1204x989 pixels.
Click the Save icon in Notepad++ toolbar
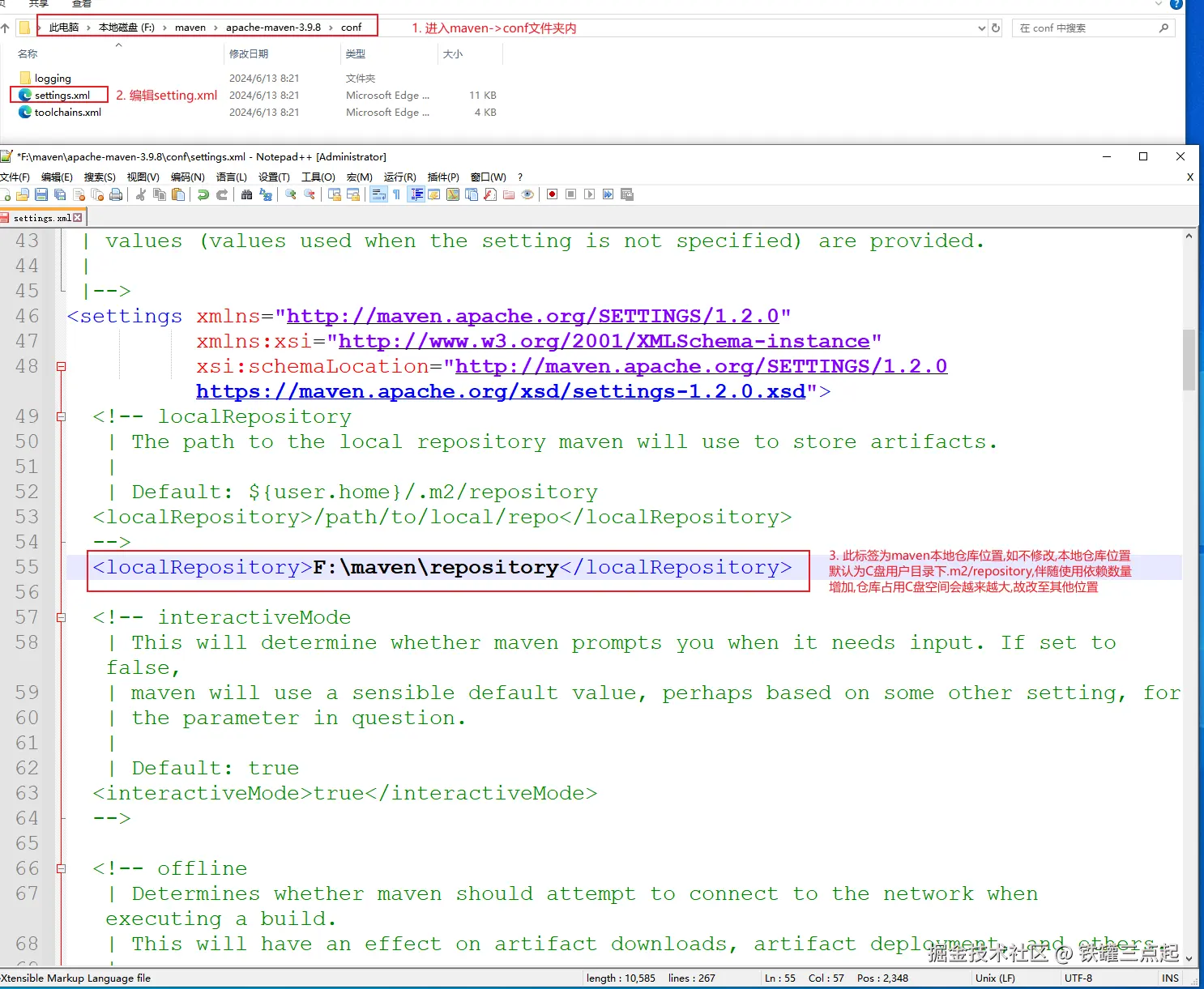pyautogui.click(x=41, y=194)
